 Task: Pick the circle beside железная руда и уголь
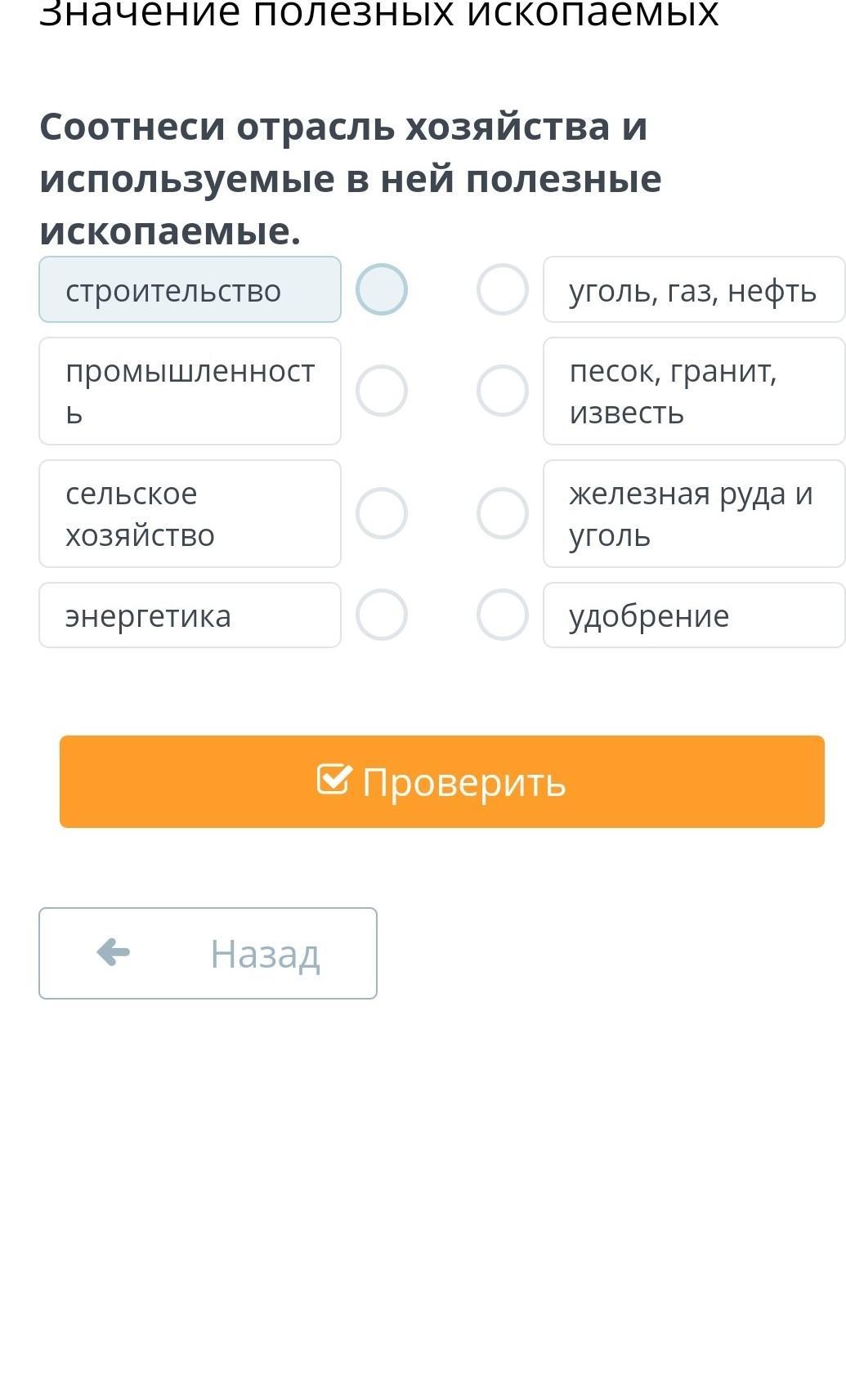pyautogui.click(x=503, y=513)
